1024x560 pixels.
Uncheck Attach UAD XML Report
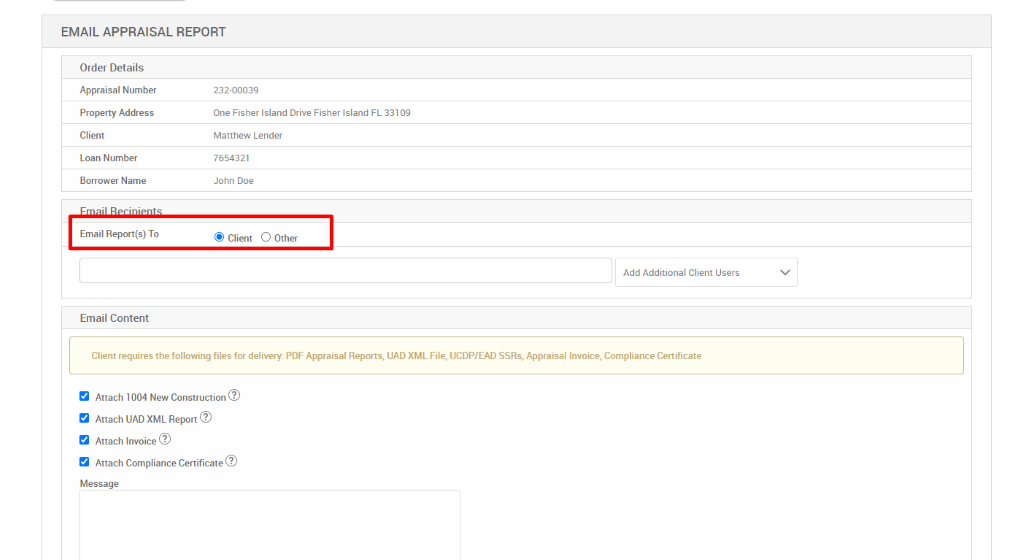[x=84, y=418]
